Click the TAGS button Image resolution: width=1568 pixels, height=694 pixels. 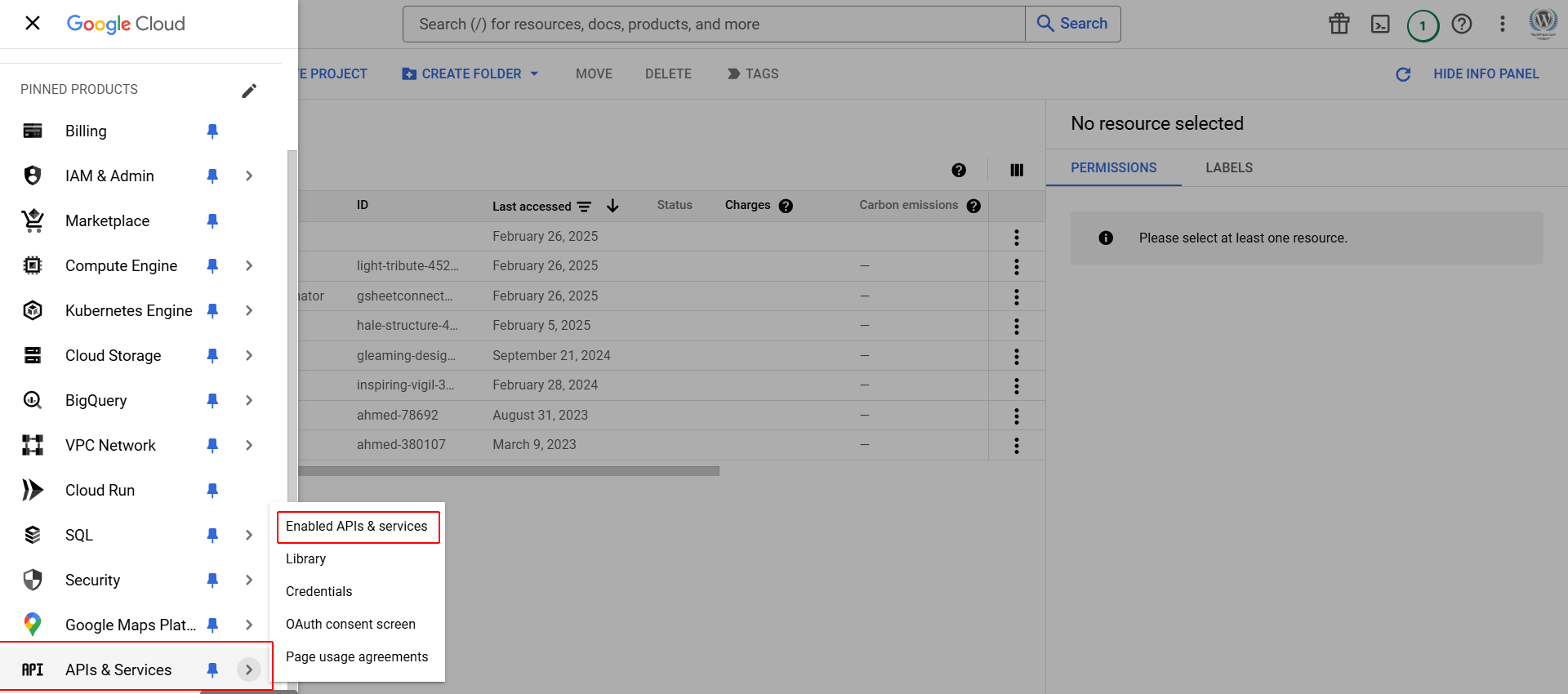pos(752,73)
